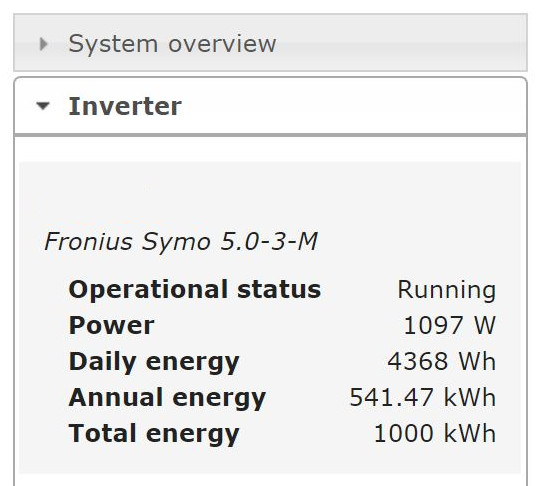
Task: Click the 541.47 kWh value
Action: click(423, 397)
